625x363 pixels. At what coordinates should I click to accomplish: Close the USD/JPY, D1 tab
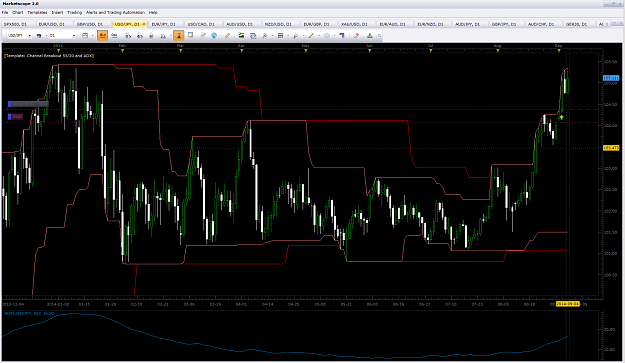pyautogui.click(x=144, y=24)
